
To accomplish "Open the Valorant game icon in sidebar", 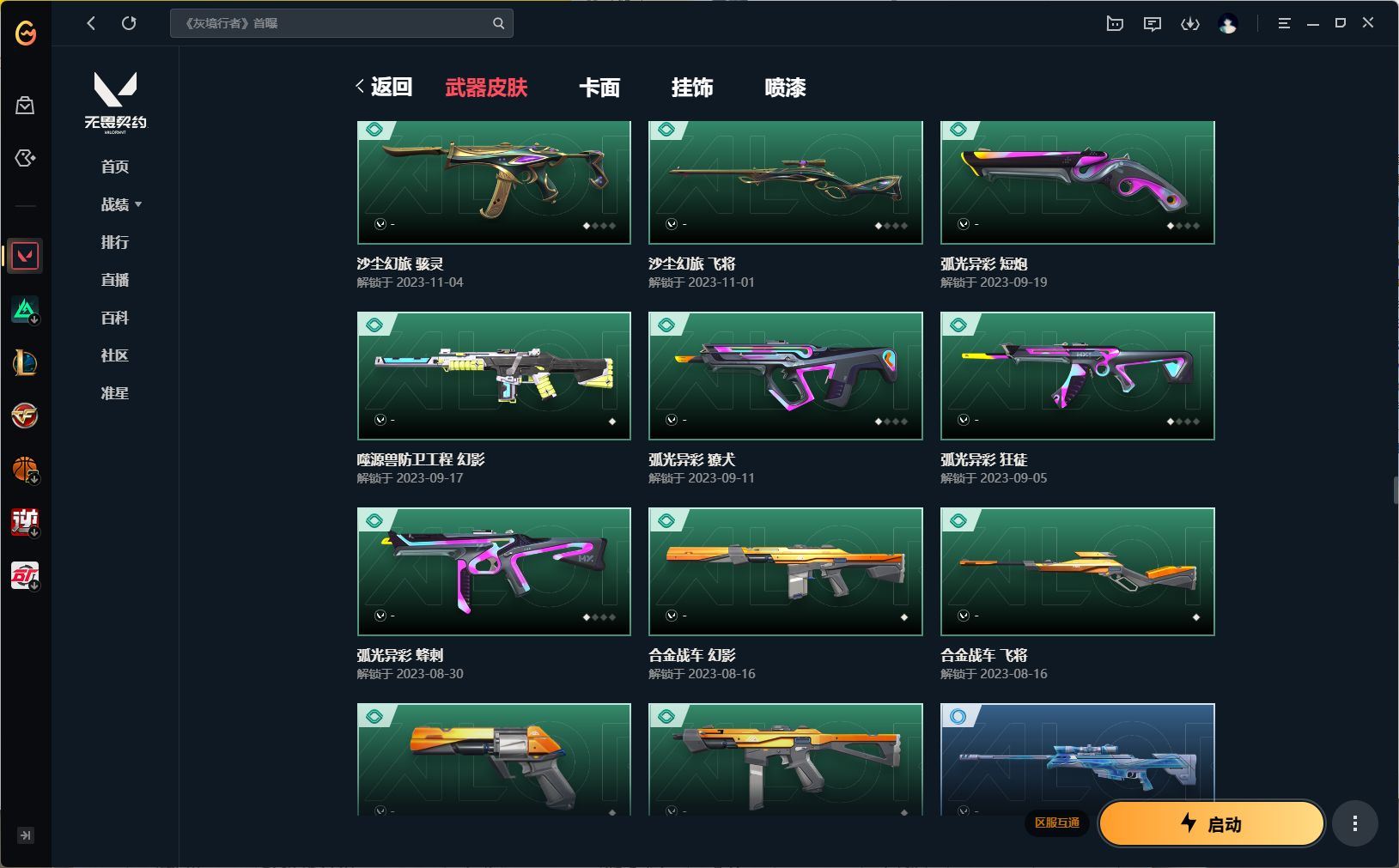I will 25,256.
